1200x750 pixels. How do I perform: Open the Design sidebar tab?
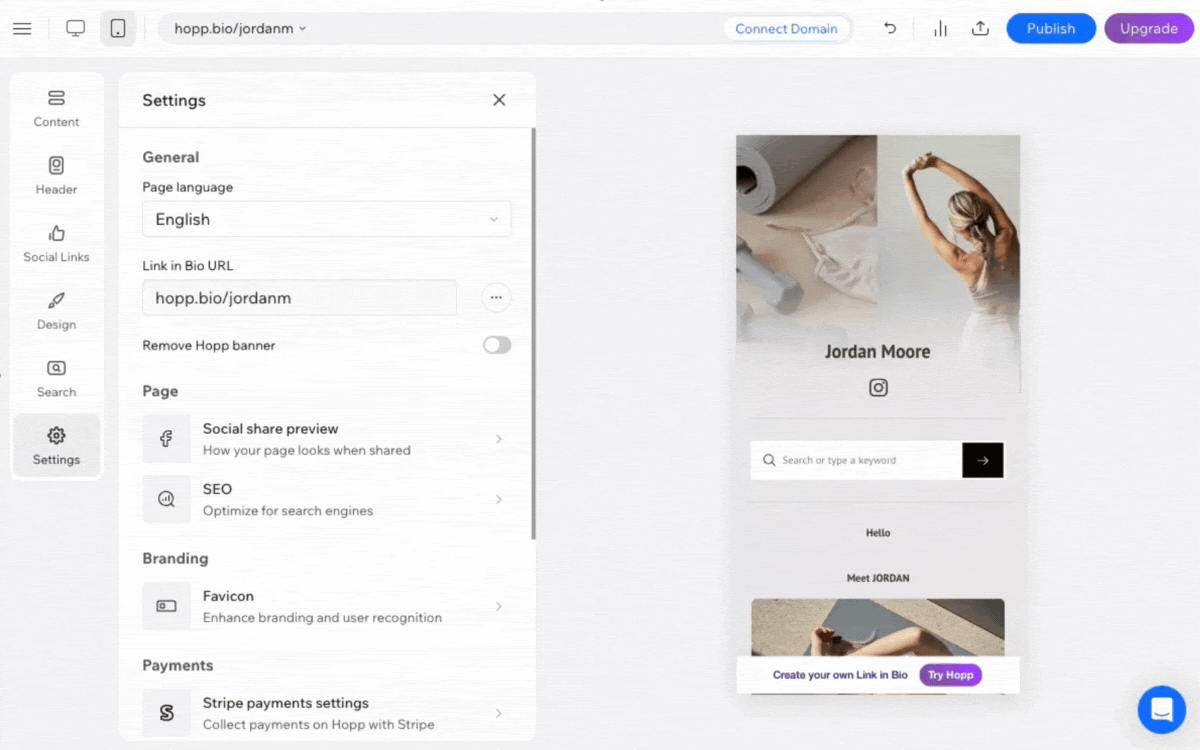pyautogui.click(x=56, y=311)
